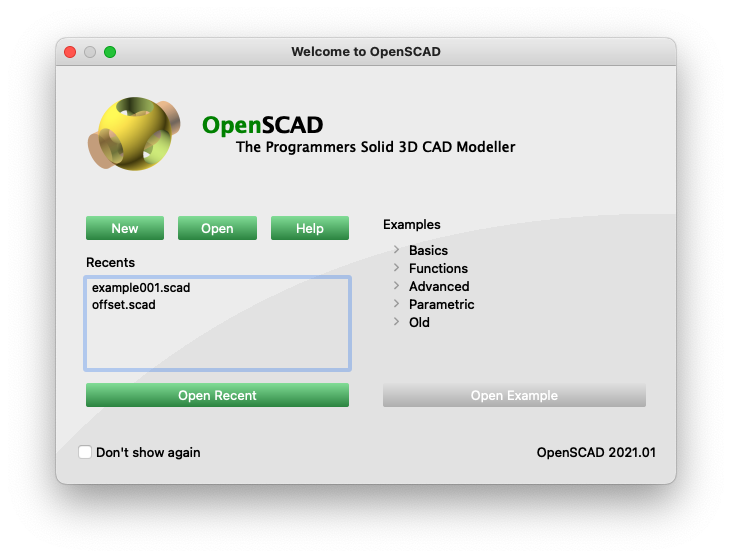Enable the Don't show again checkbox
732x558 pixels.
point(85,452)
